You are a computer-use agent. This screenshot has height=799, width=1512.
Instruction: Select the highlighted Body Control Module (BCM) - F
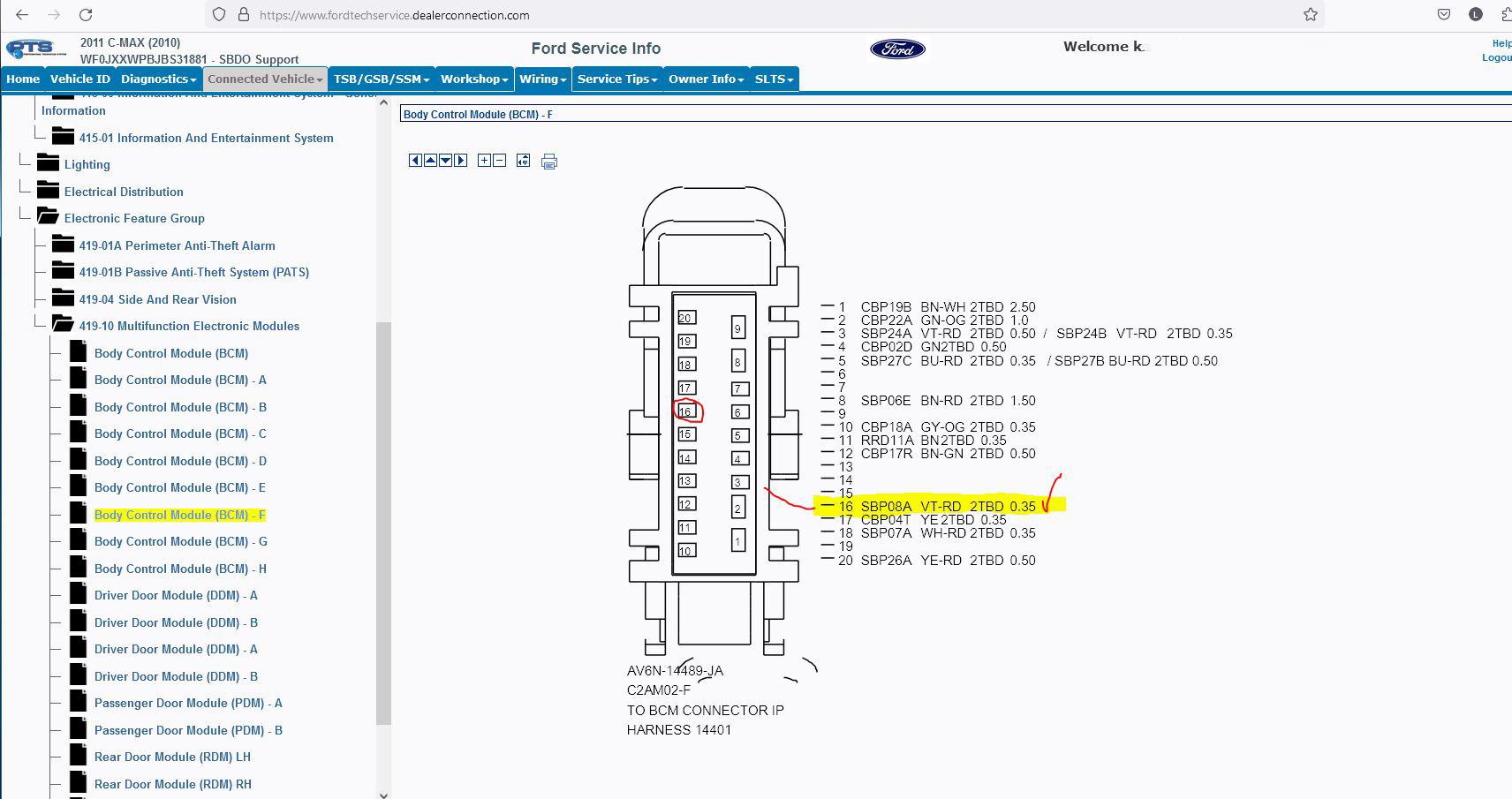coord(179,515)
